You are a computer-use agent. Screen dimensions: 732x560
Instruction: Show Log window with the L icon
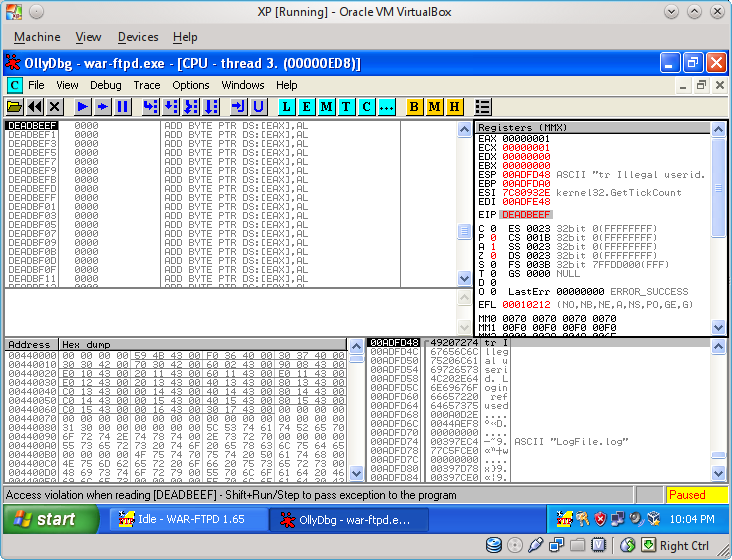[x=286, y=107]
